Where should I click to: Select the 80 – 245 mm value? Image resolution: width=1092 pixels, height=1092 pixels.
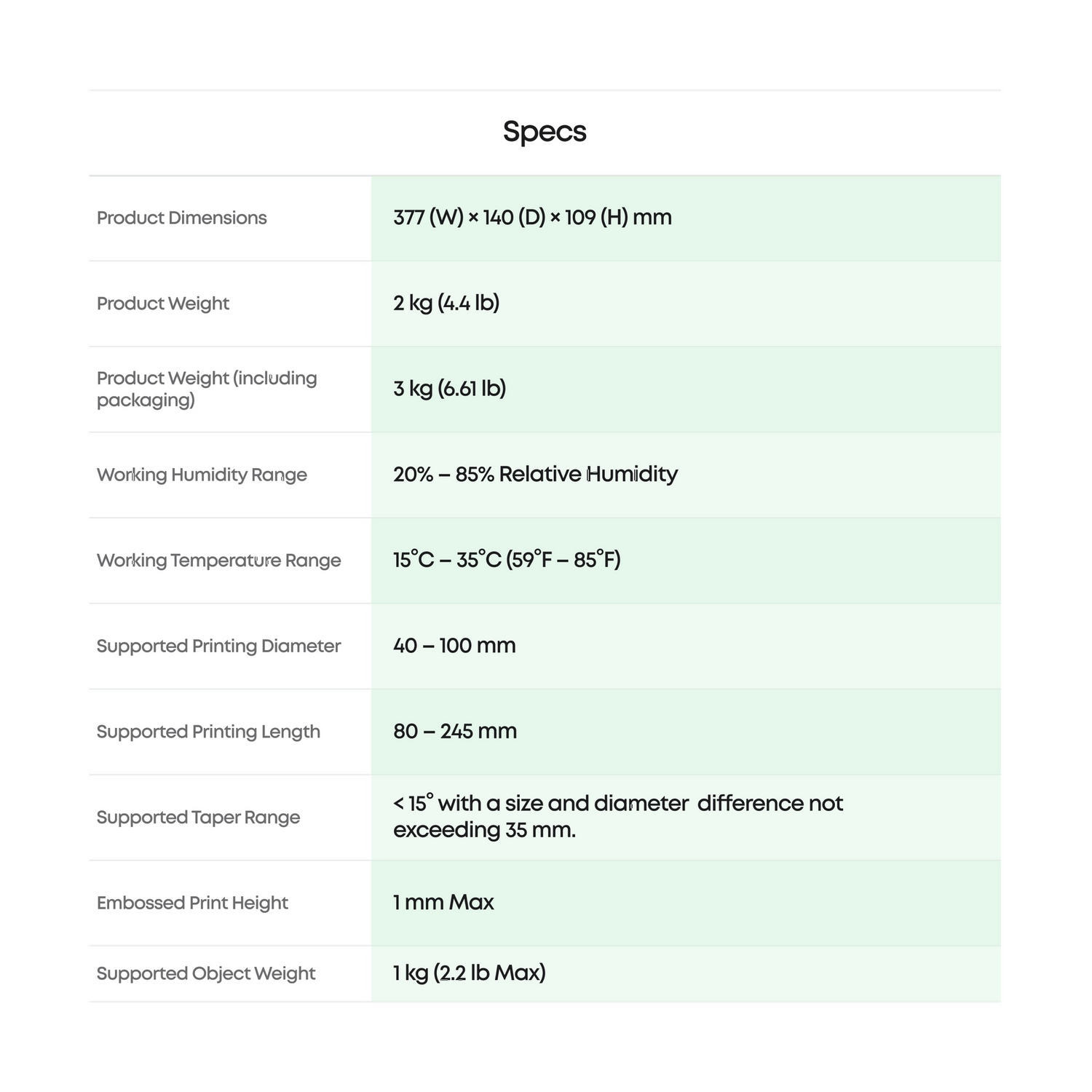pos(455,731)
